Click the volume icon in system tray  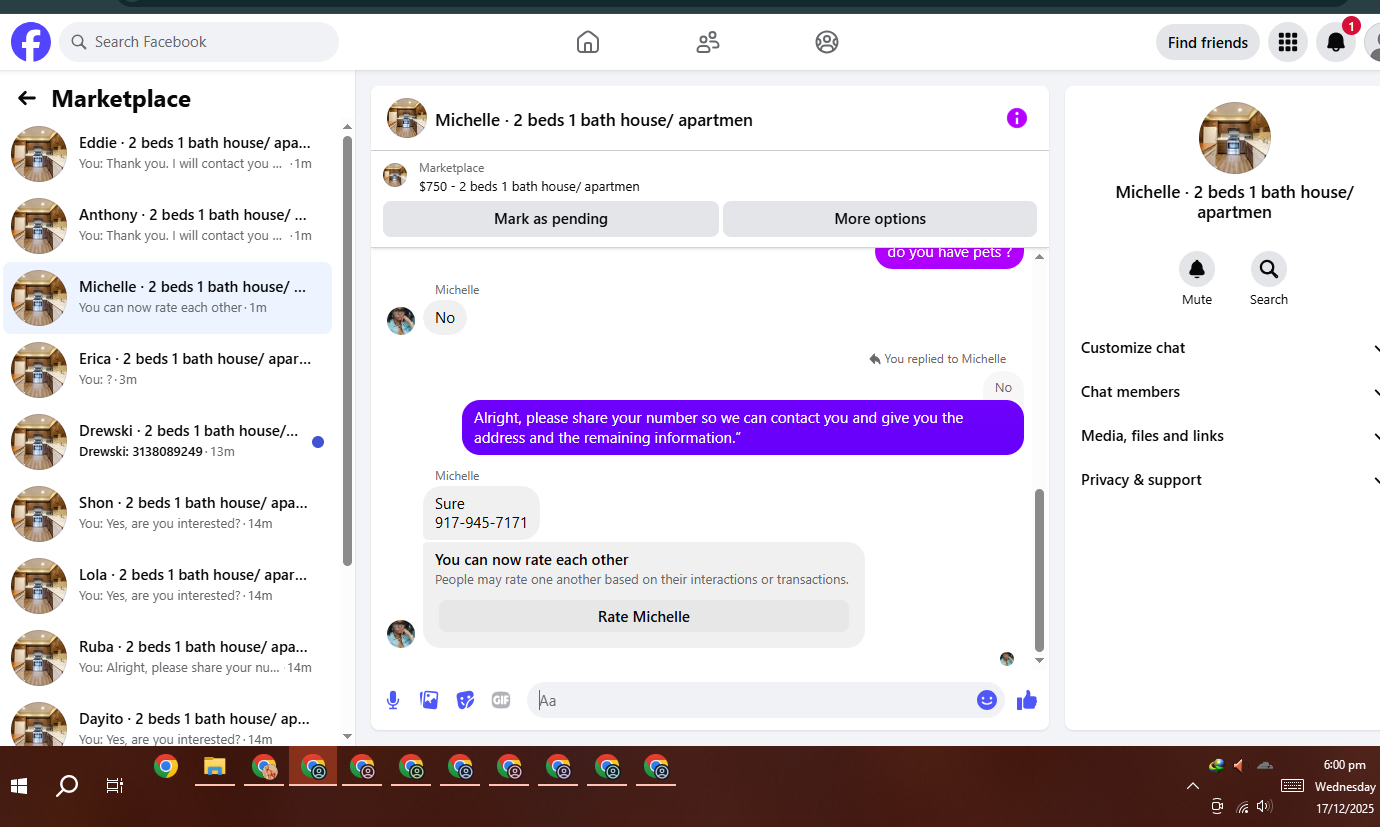coord(1265,806)
